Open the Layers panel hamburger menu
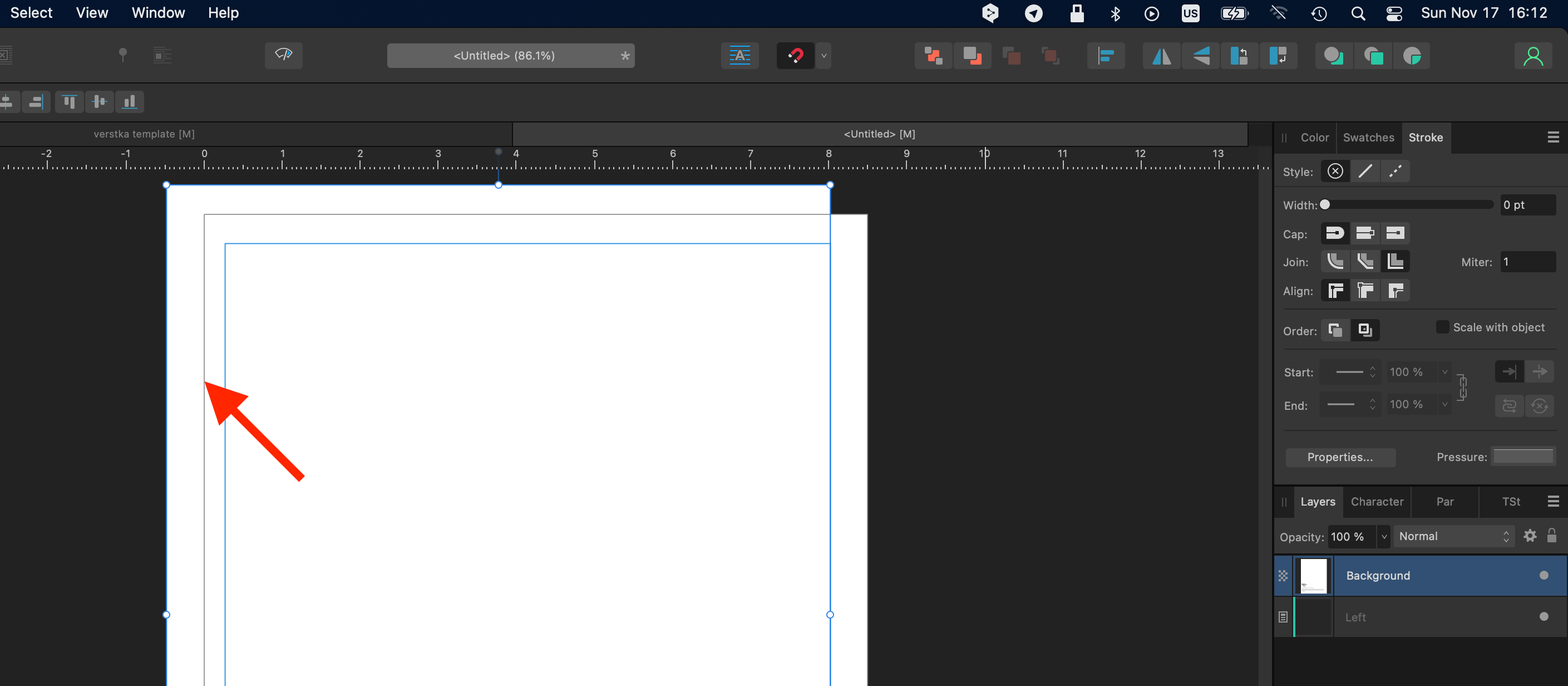The image size is (1568, 686). tap(1553, 501)
